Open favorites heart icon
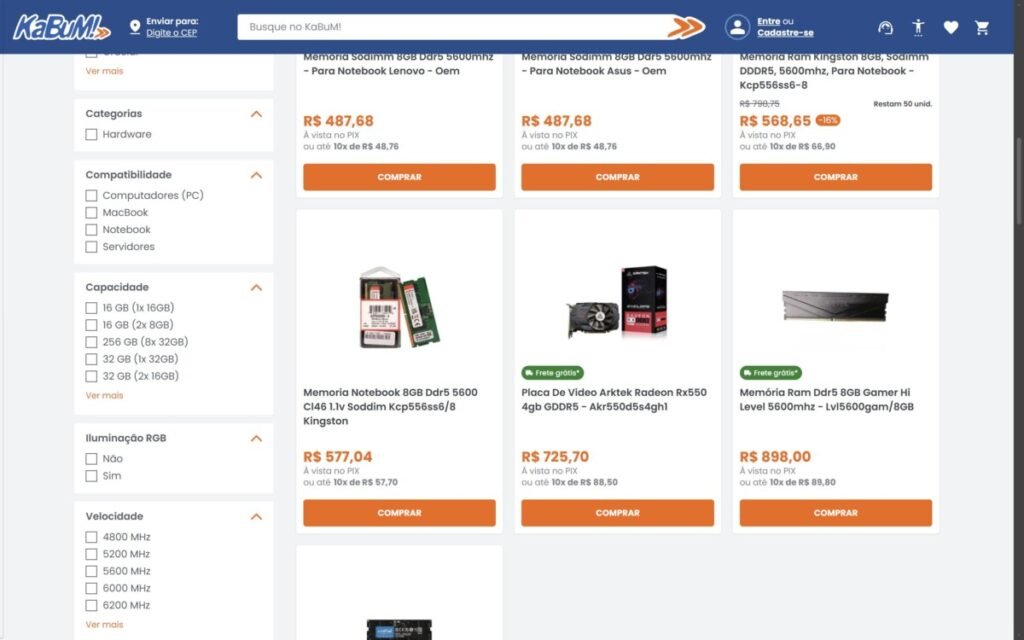 [950, 28]
